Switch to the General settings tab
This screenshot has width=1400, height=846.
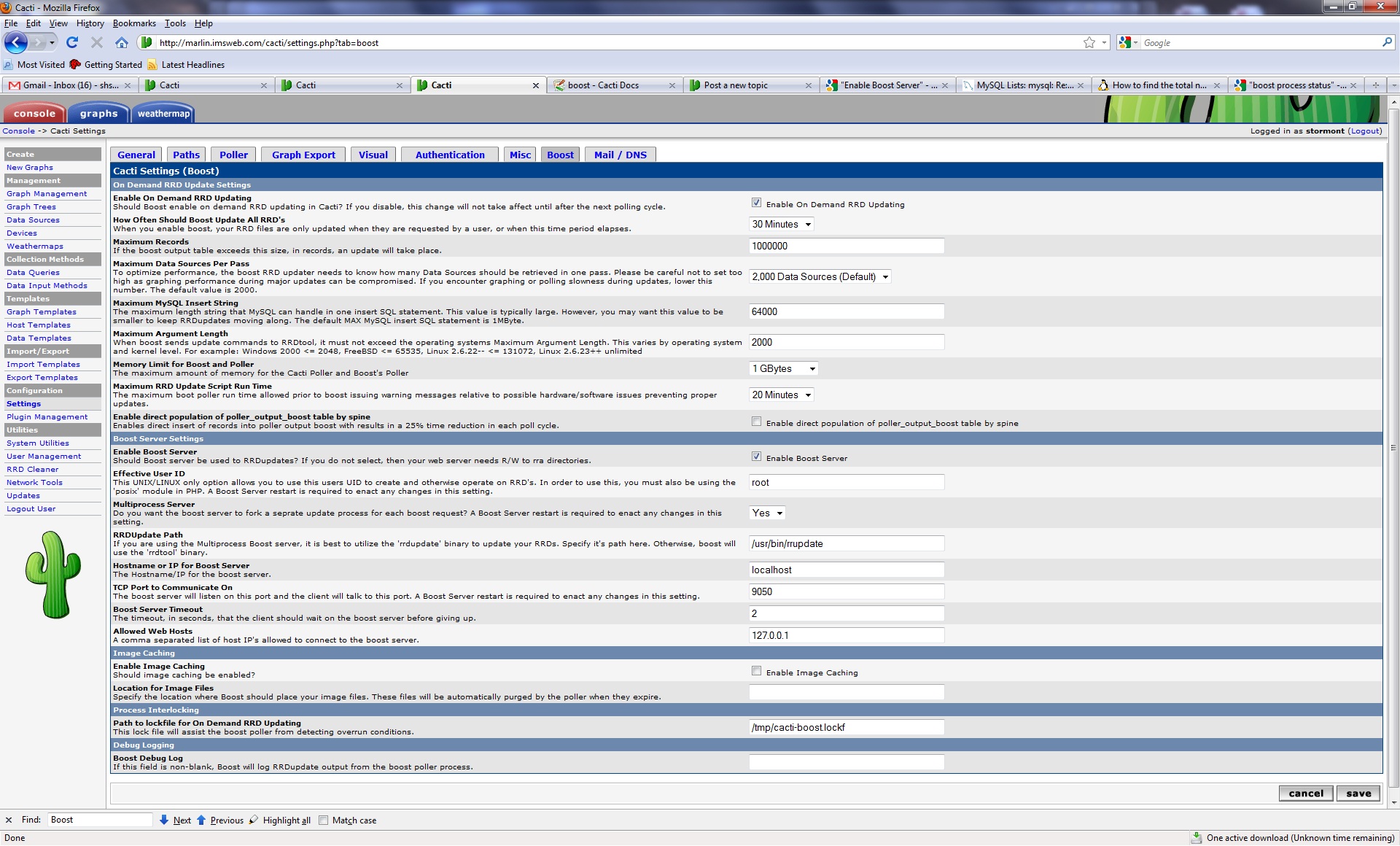(x=136, y=155)
